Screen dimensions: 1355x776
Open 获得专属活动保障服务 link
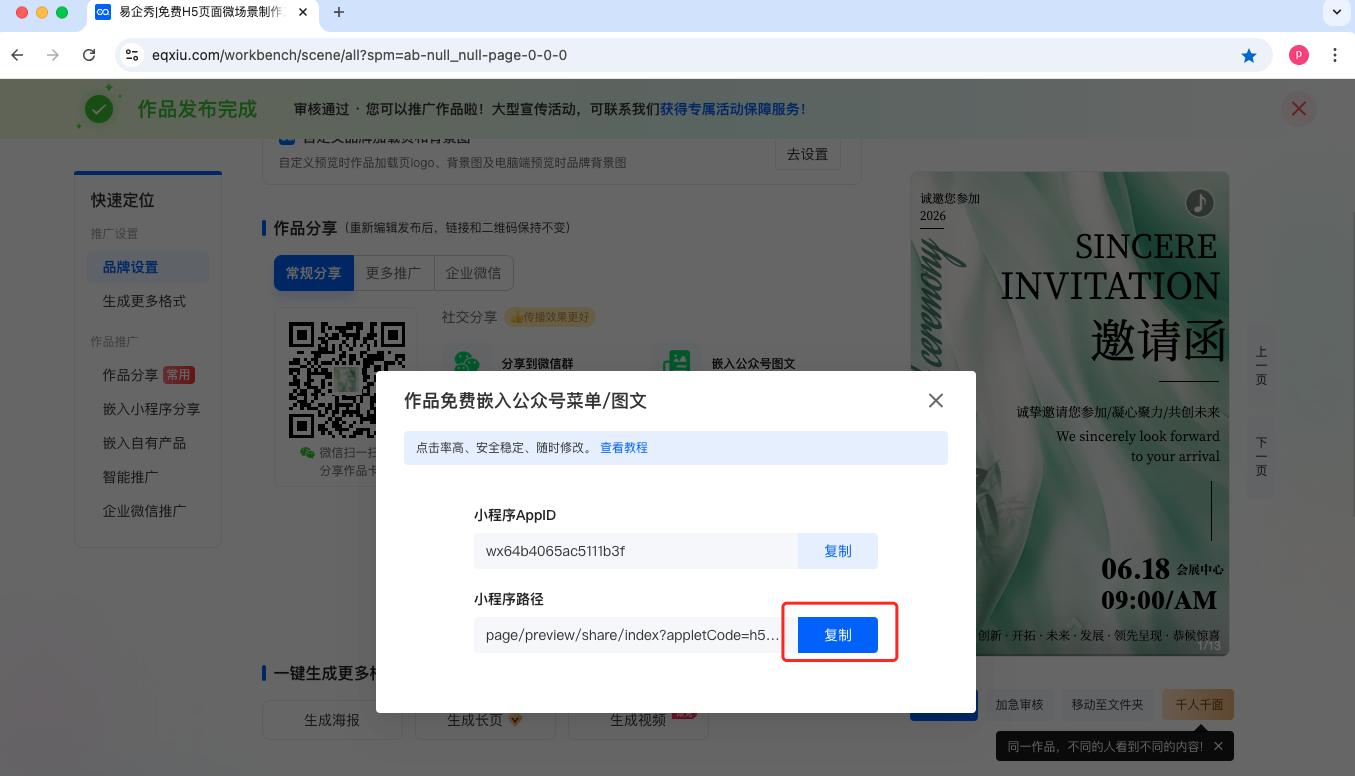pos(732,109)
